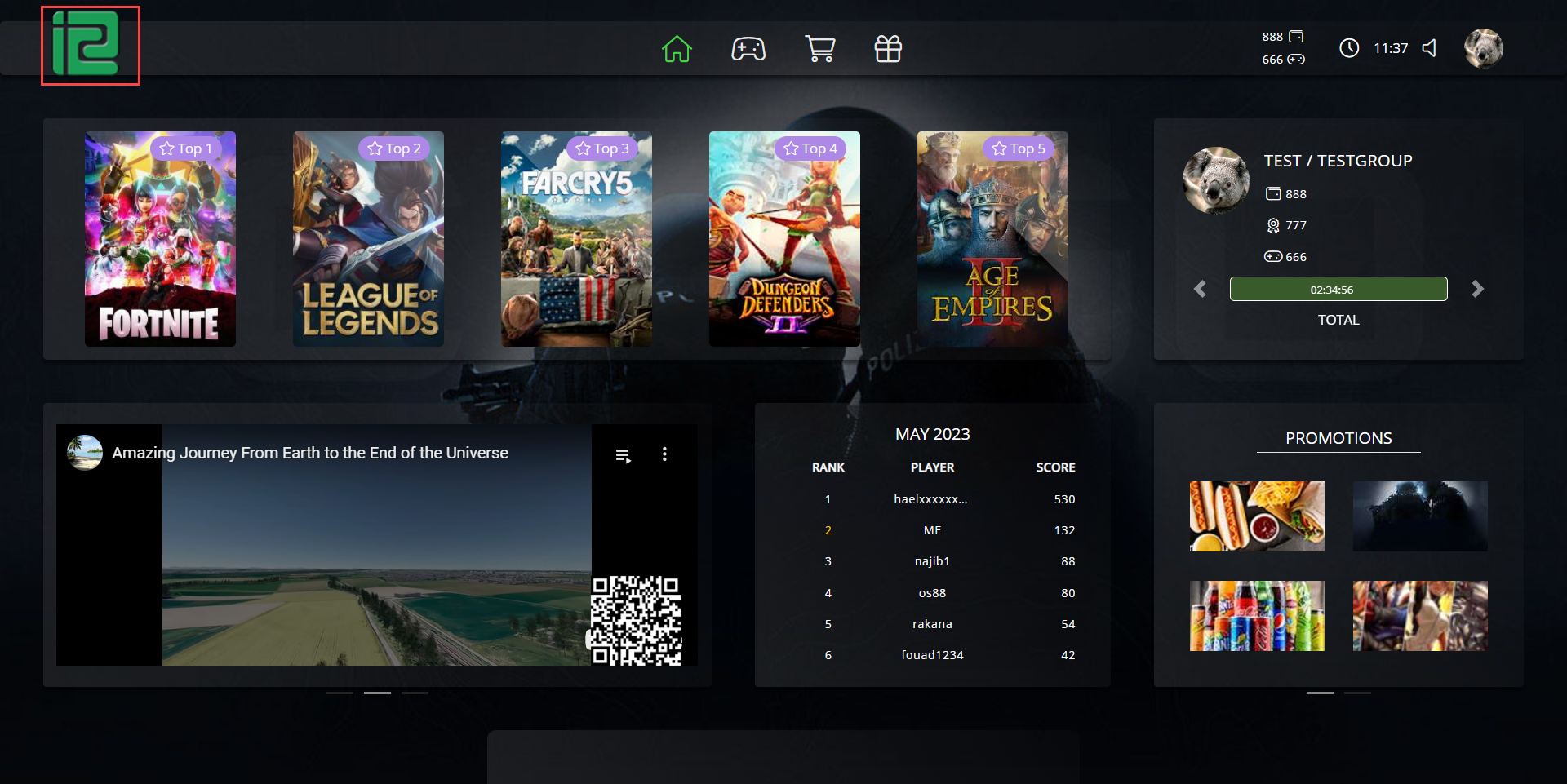Click the MAY 2023 leaderboard title
This screenshot has width=1567, height=784.
[x=933, y=434]
